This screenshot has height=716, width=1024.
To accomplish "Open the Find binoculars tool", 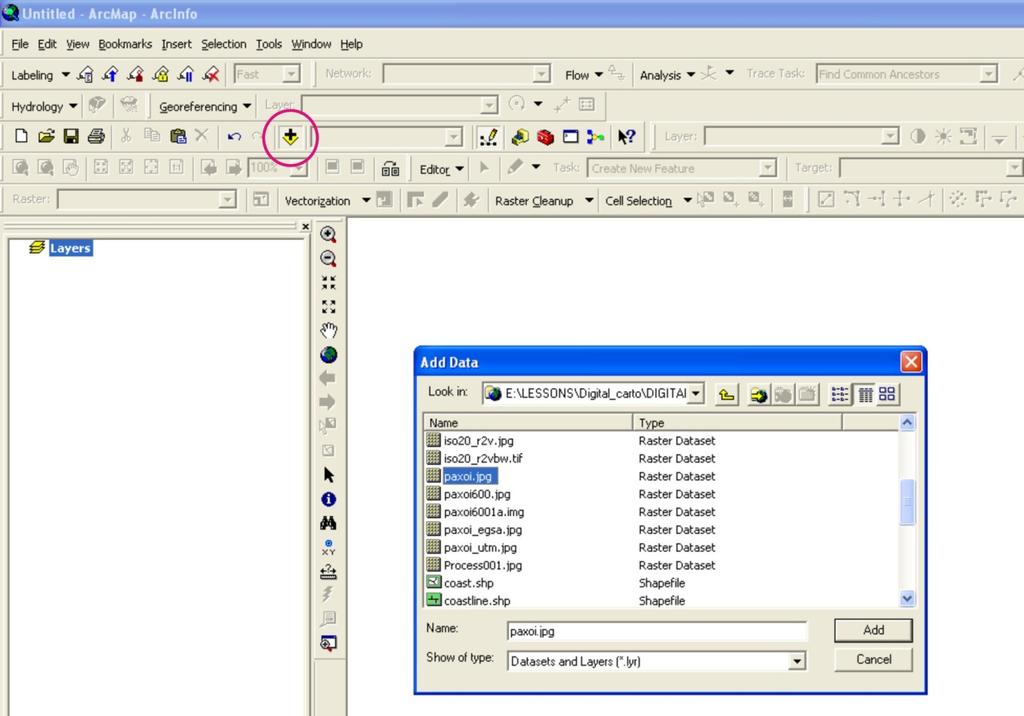I will click(x=328, y=523).
